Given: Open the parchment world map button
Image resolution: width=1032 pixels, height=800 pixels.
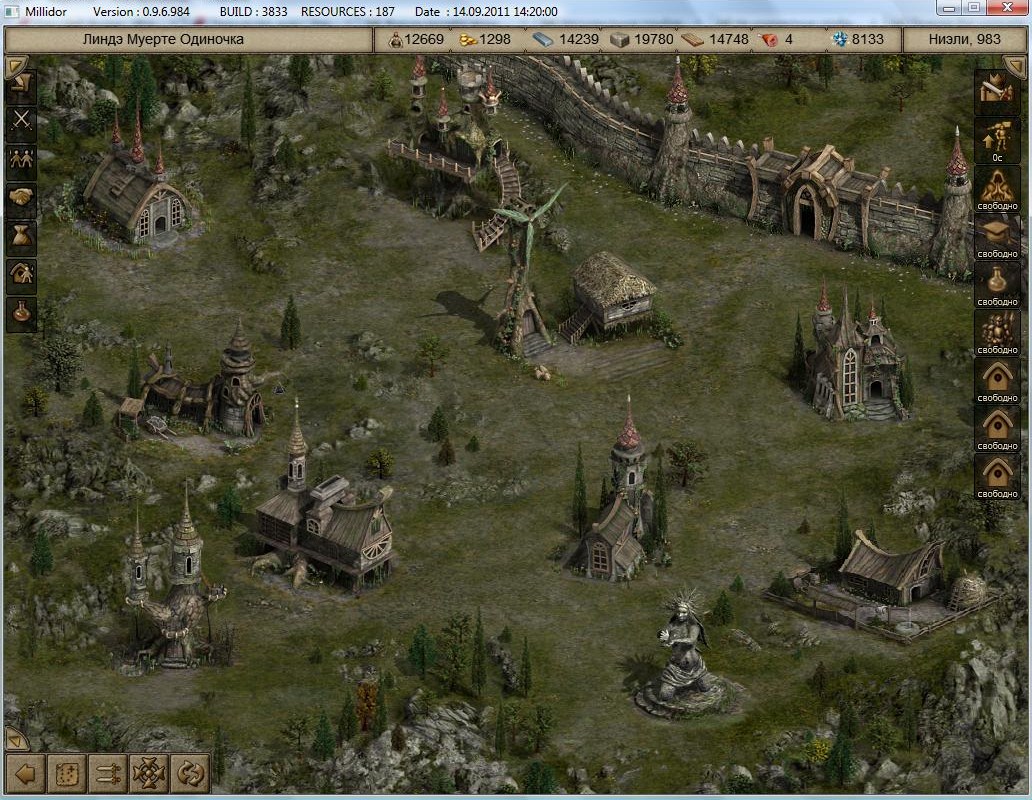Looking at the screenshot, I should pos(67,773).
